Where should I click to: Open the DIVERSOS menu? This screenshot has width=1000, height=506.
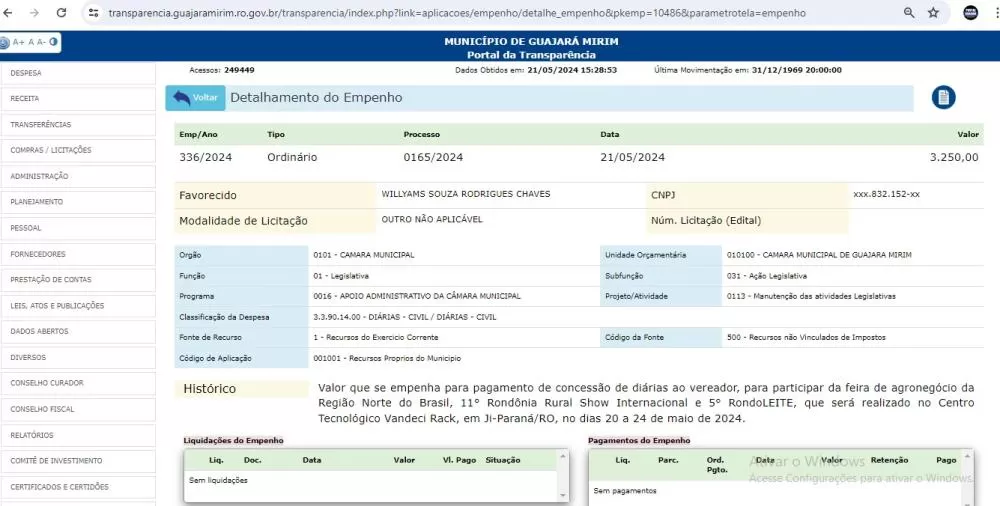[78, 357]
